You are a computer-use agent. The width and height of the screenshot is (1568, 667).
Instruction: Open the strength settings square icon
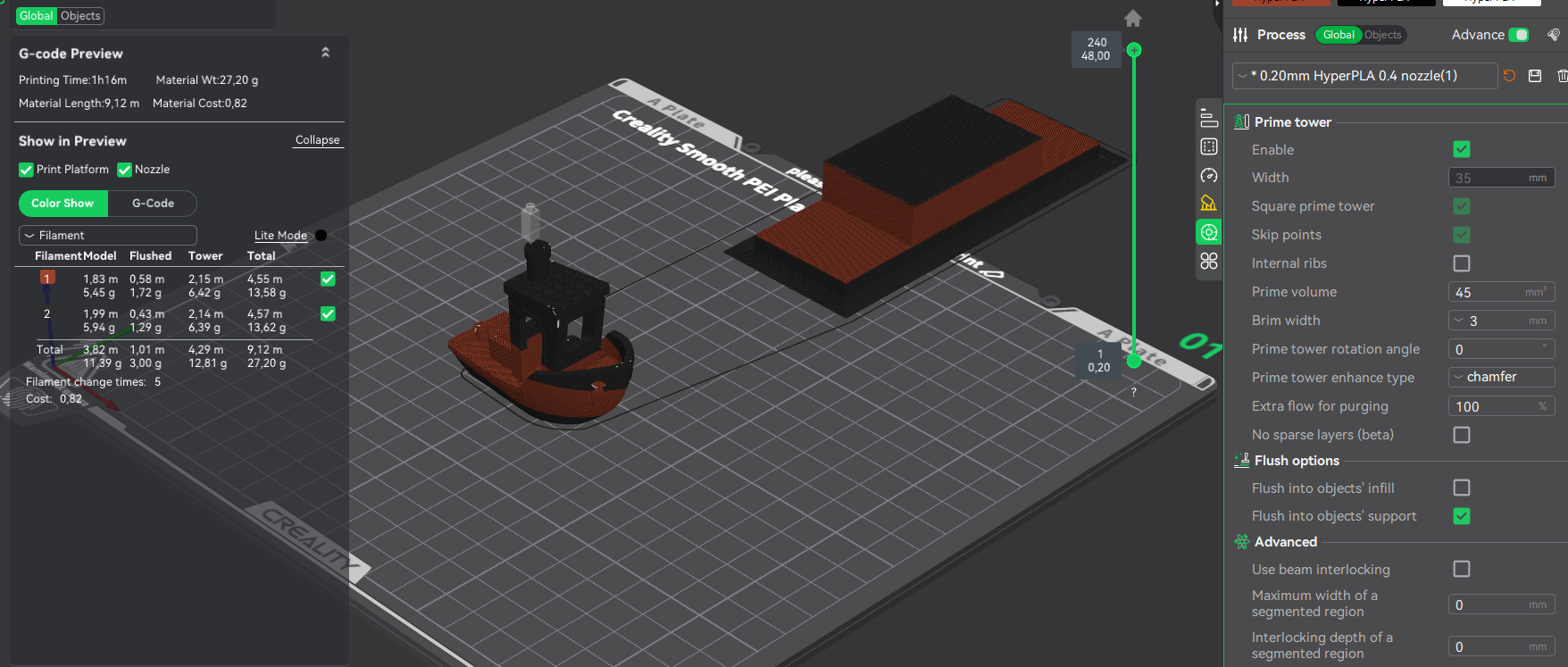pos(1209,146)
